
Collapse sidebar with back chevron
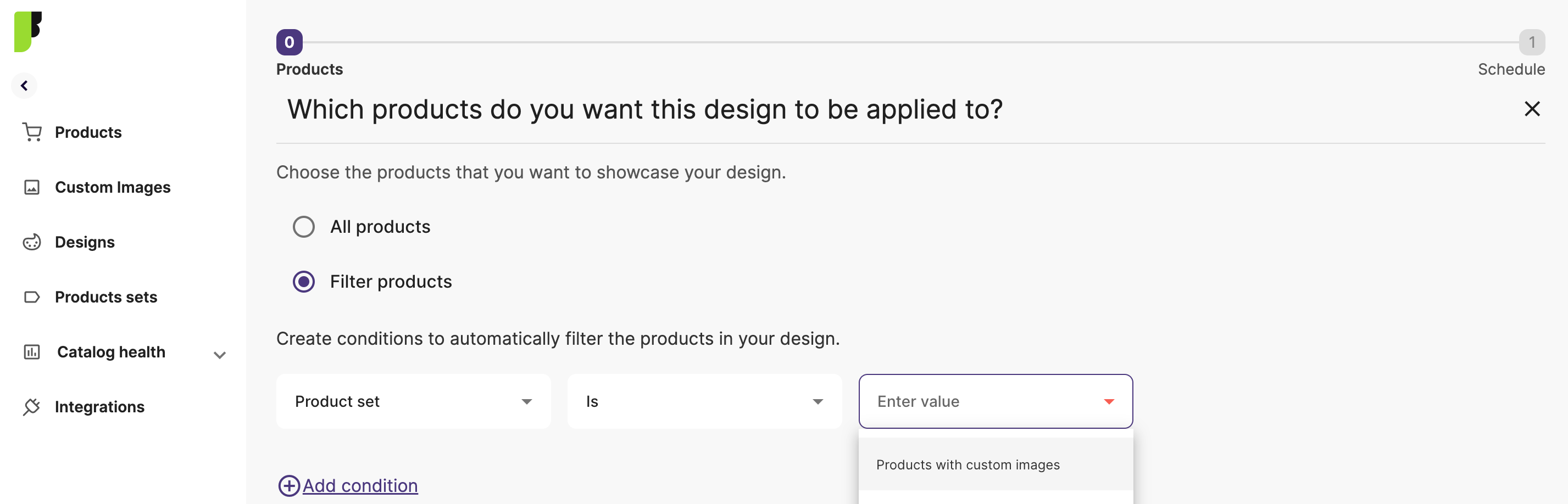[24, 86]
